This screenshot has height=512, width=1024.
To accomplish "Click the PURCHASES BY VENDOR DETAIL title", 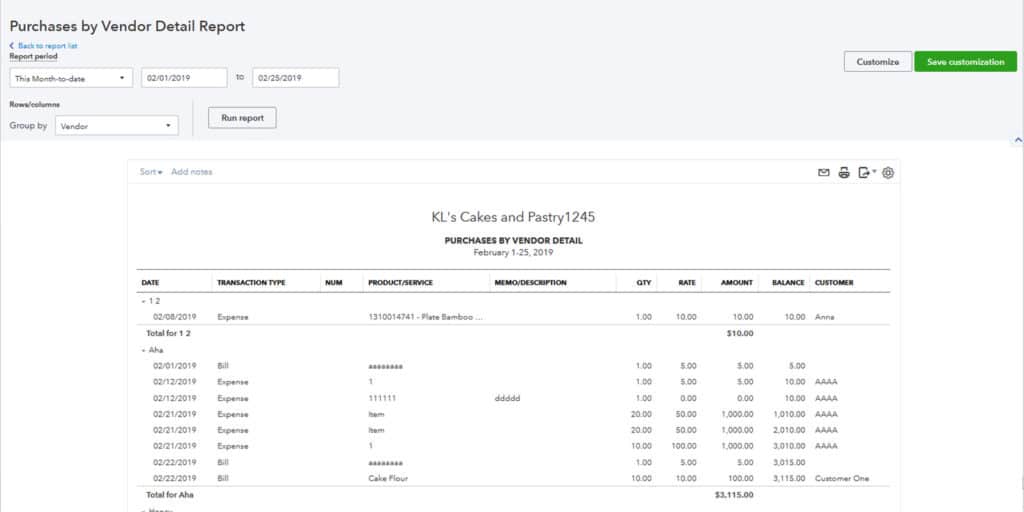I will (513, 240).
